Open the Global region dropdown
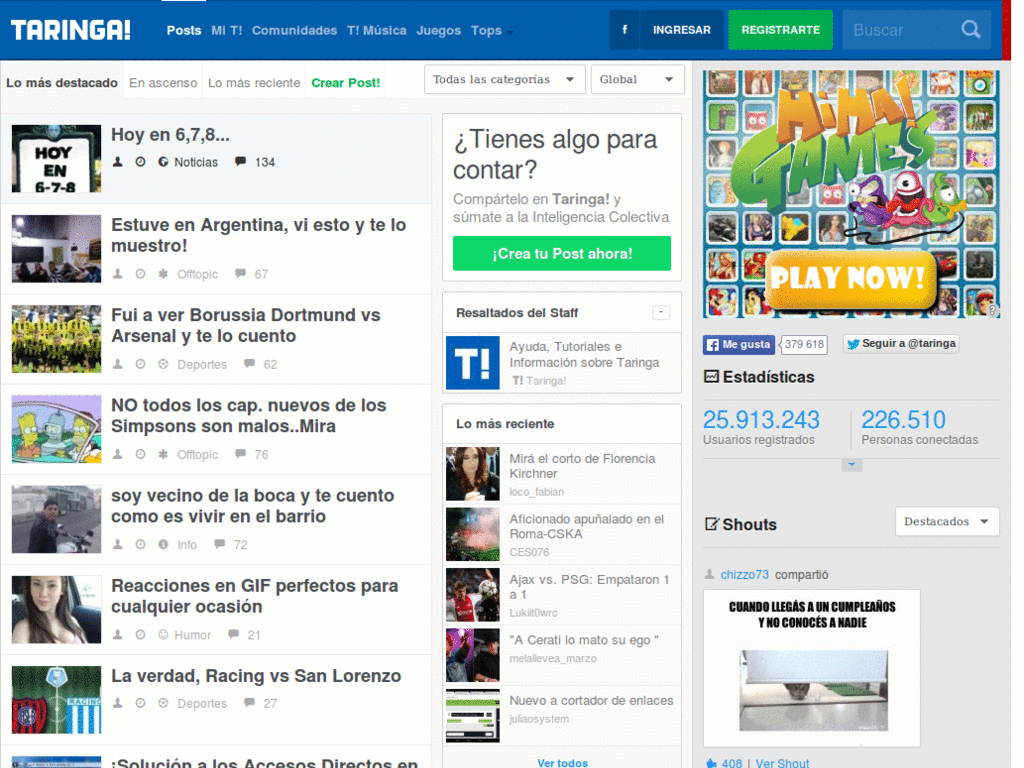Viewport: 1024px width, 768px height. point(637,79)
